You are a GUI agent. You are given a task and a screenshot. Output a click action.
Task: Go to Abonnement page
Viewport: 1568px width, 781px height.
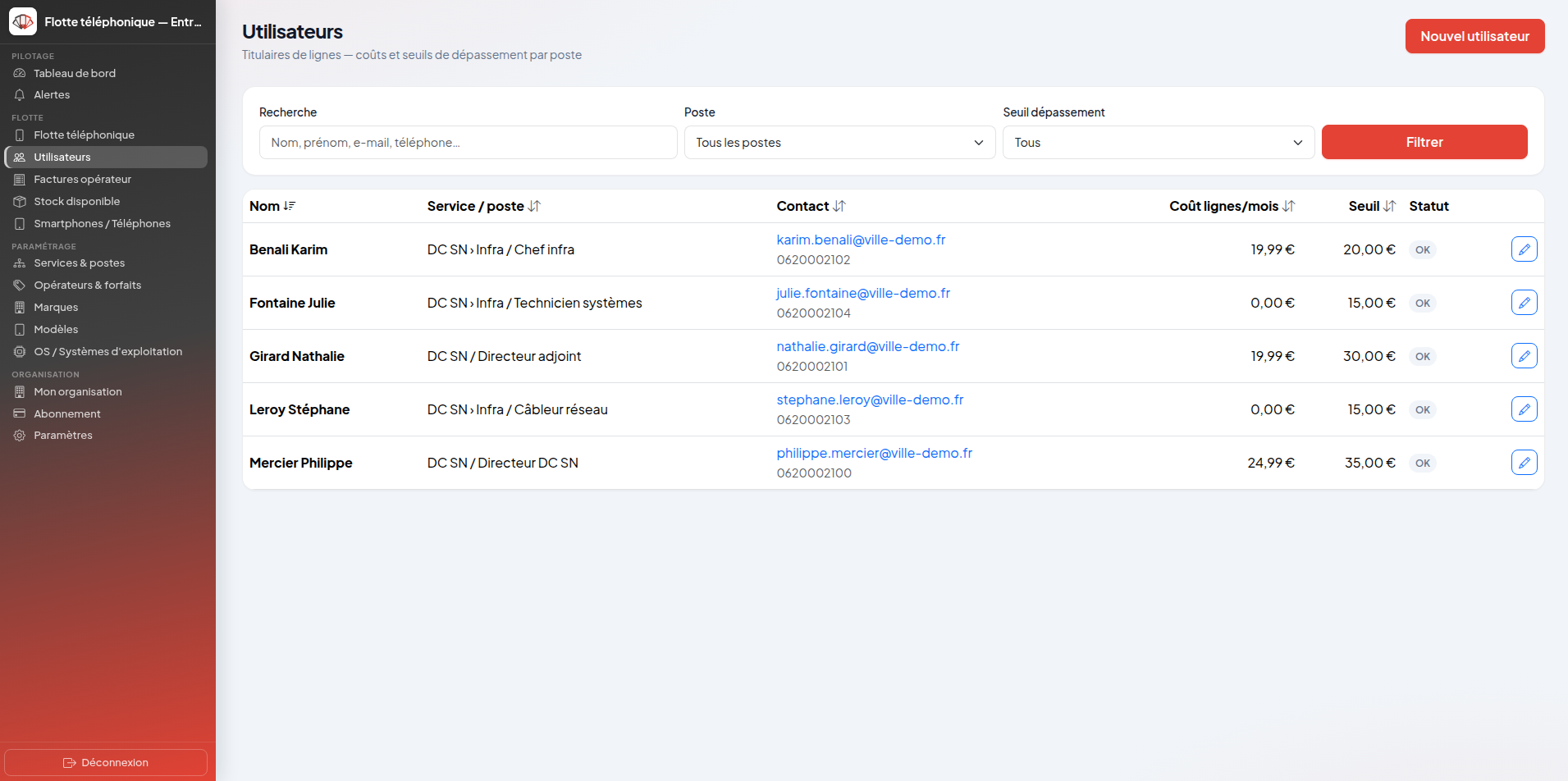[x=106, y=413]
